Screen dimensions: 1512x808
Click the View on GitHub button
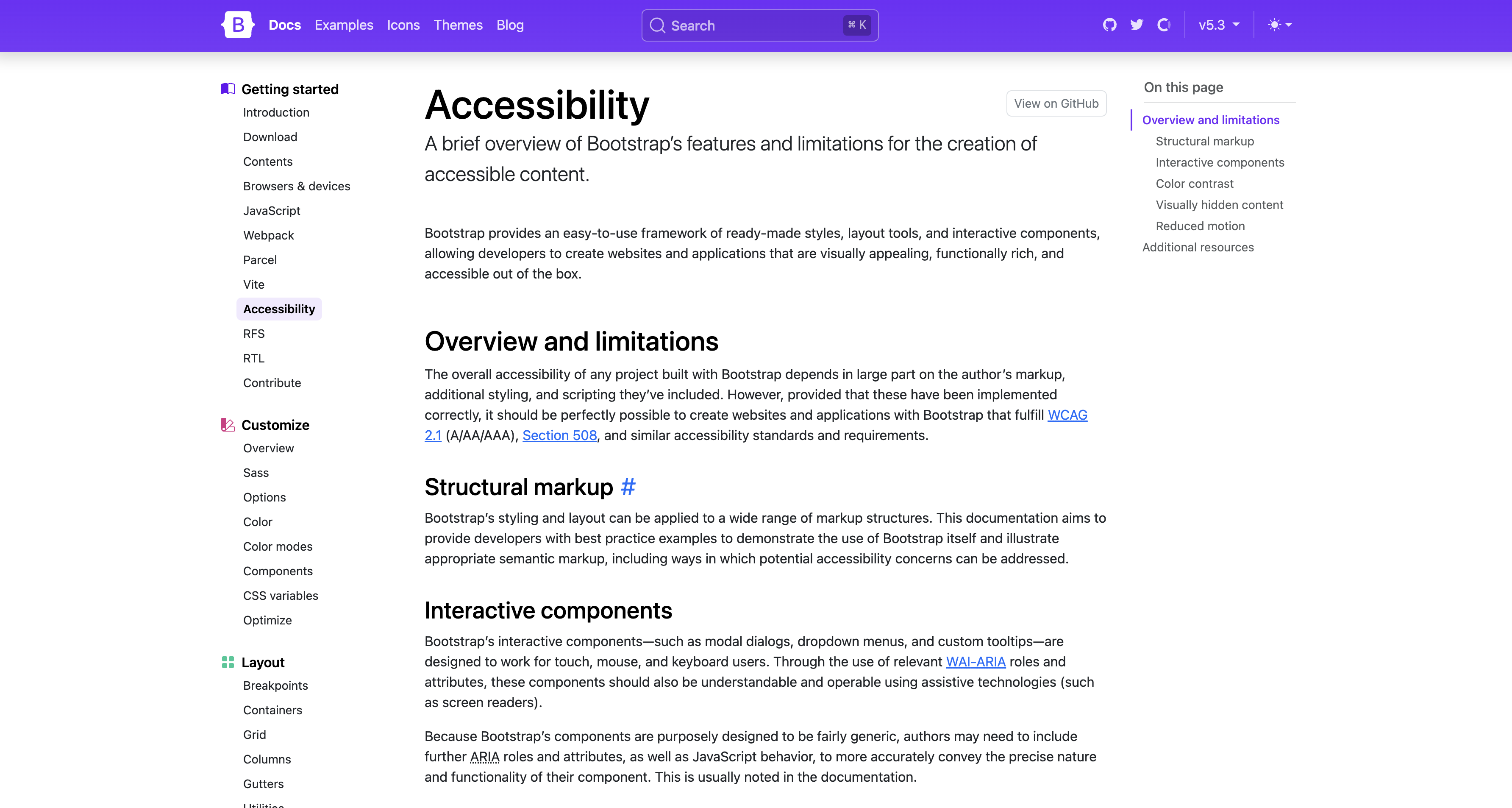pos(1056,103)
